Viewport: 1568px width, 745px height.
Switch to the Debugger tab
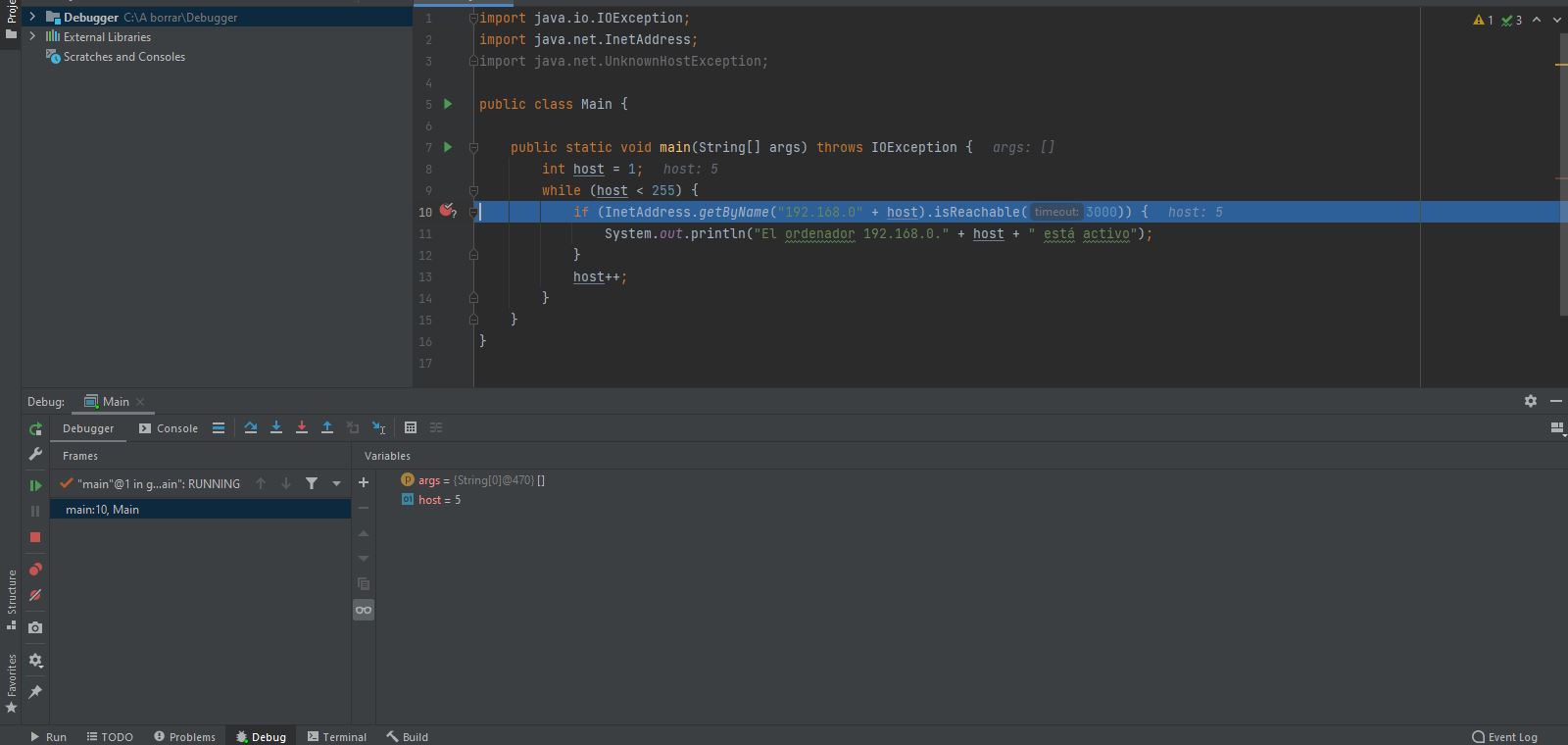pos(88,428)
